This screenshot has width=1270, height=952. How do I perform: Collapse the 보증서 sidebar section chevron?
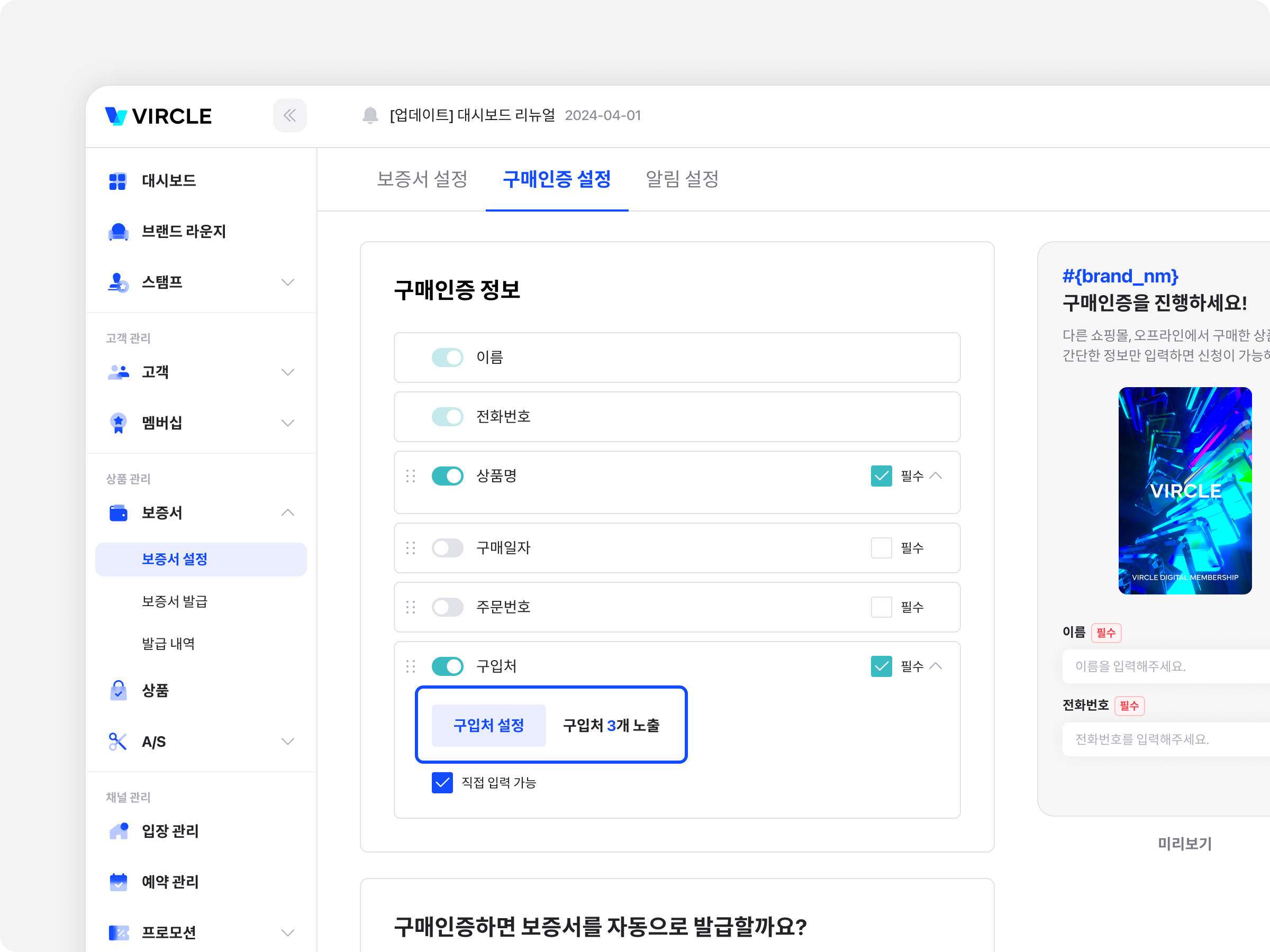(x=288, y=512)
